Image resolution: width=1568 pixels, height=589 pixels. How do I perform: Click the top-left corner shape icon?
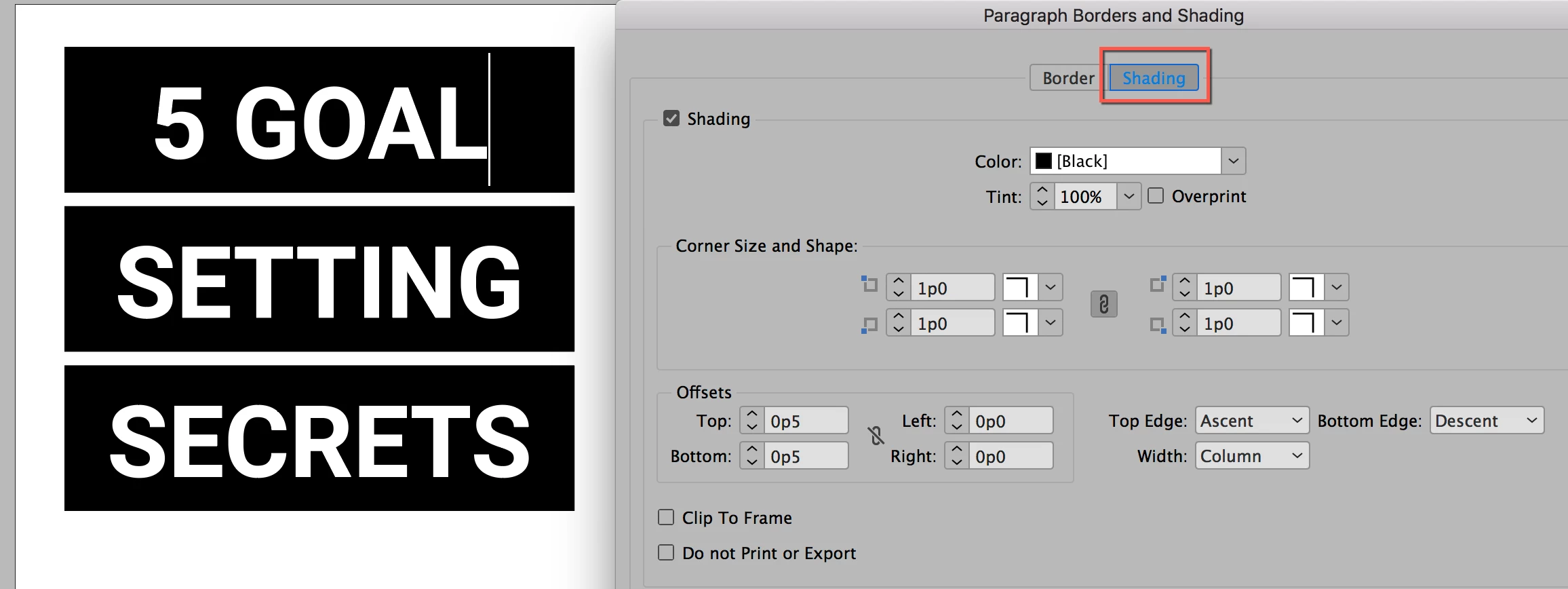point(1020,287)
